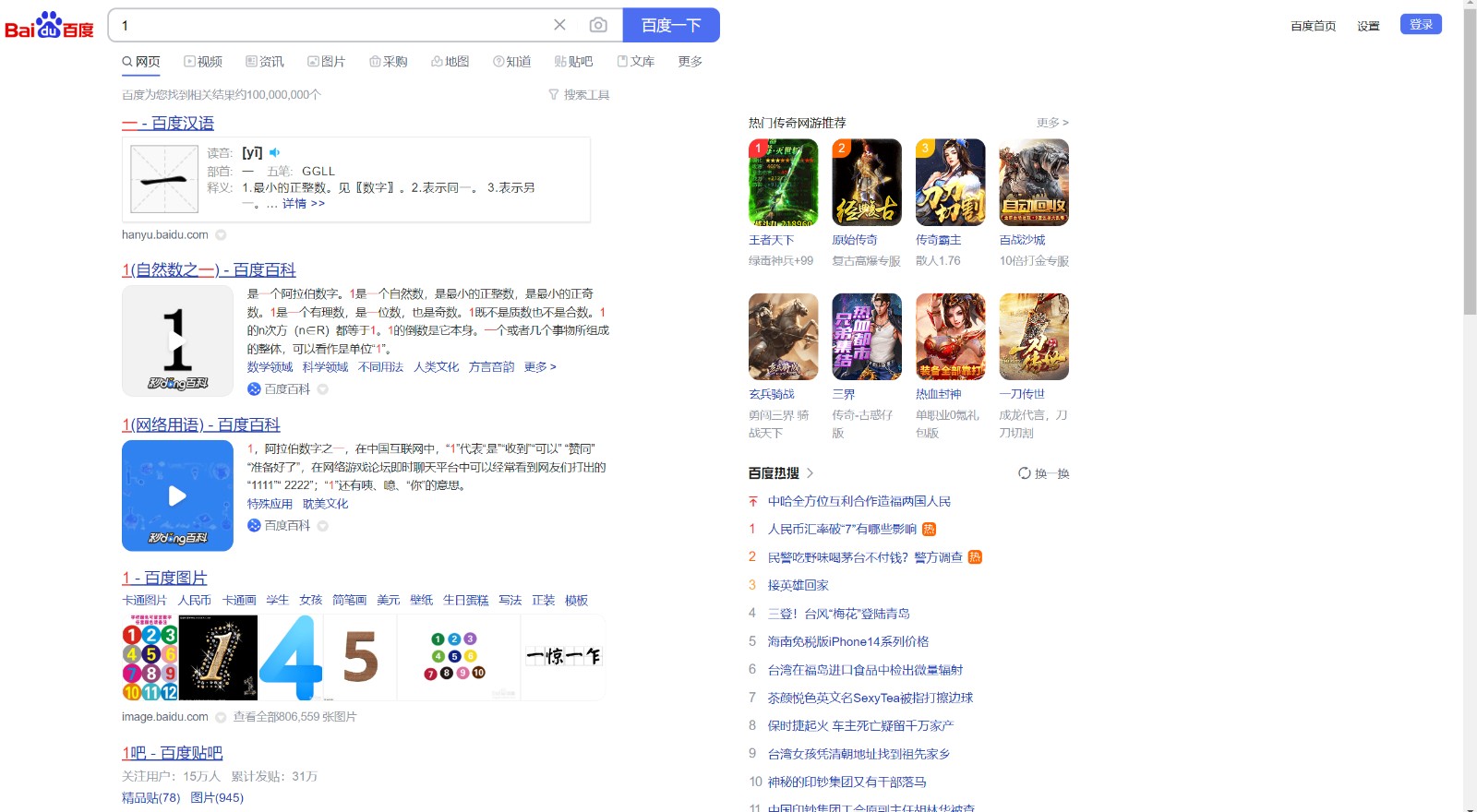Screen dimensions: 1477x812
Task: Select 卡通图片 image filter
Action: [144, 601]
